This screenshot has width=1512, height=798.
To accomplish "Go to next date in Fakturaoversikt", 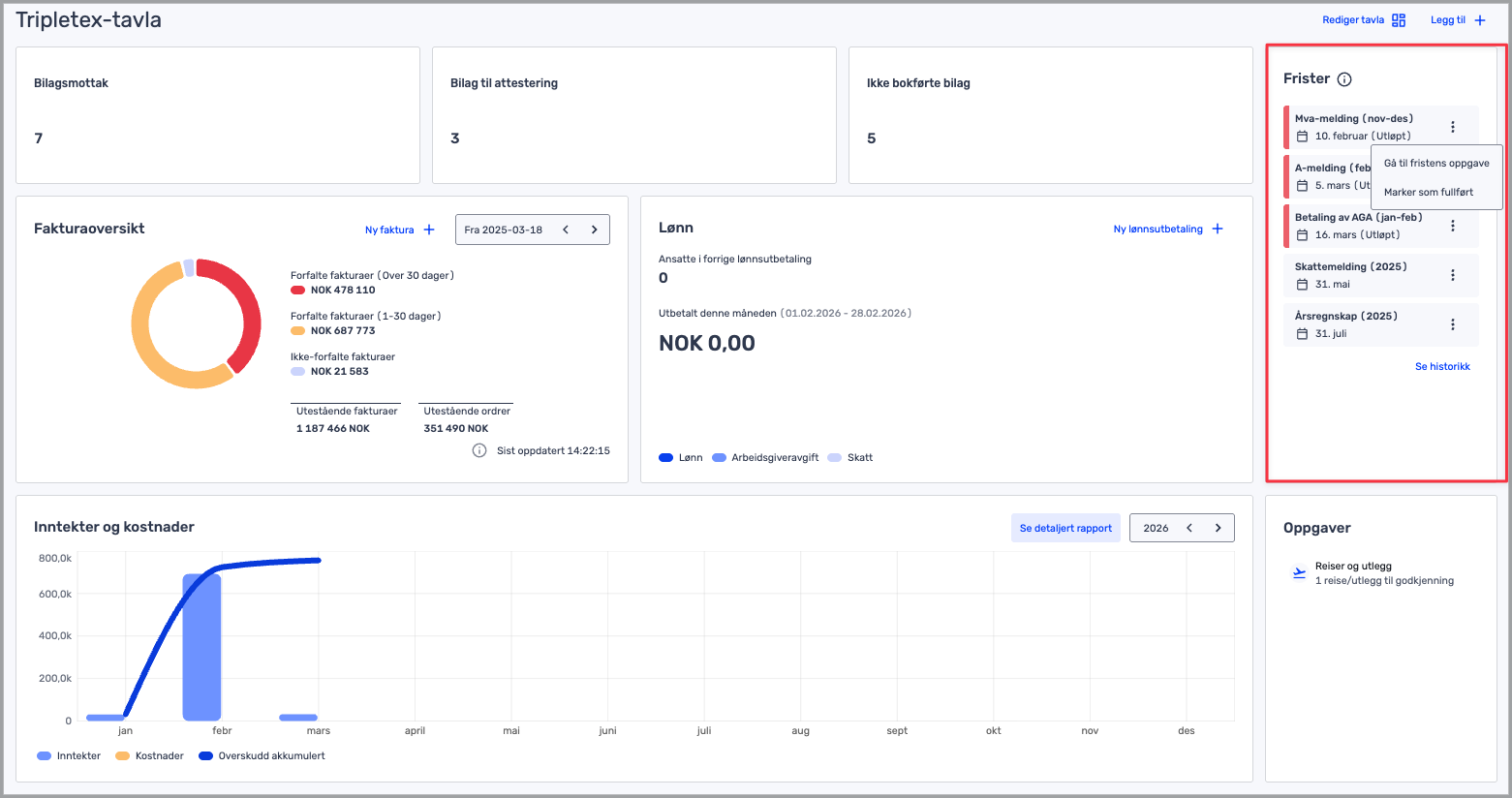I will [x=594, y=230].
